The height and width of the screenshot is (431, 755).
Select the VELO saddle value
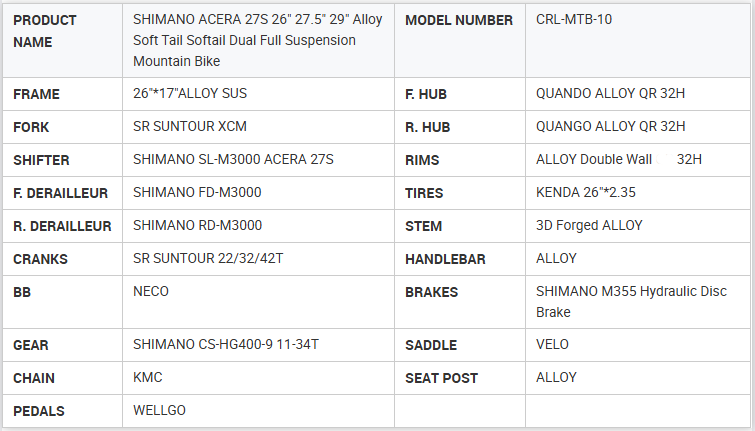click(x=553, y=345)
